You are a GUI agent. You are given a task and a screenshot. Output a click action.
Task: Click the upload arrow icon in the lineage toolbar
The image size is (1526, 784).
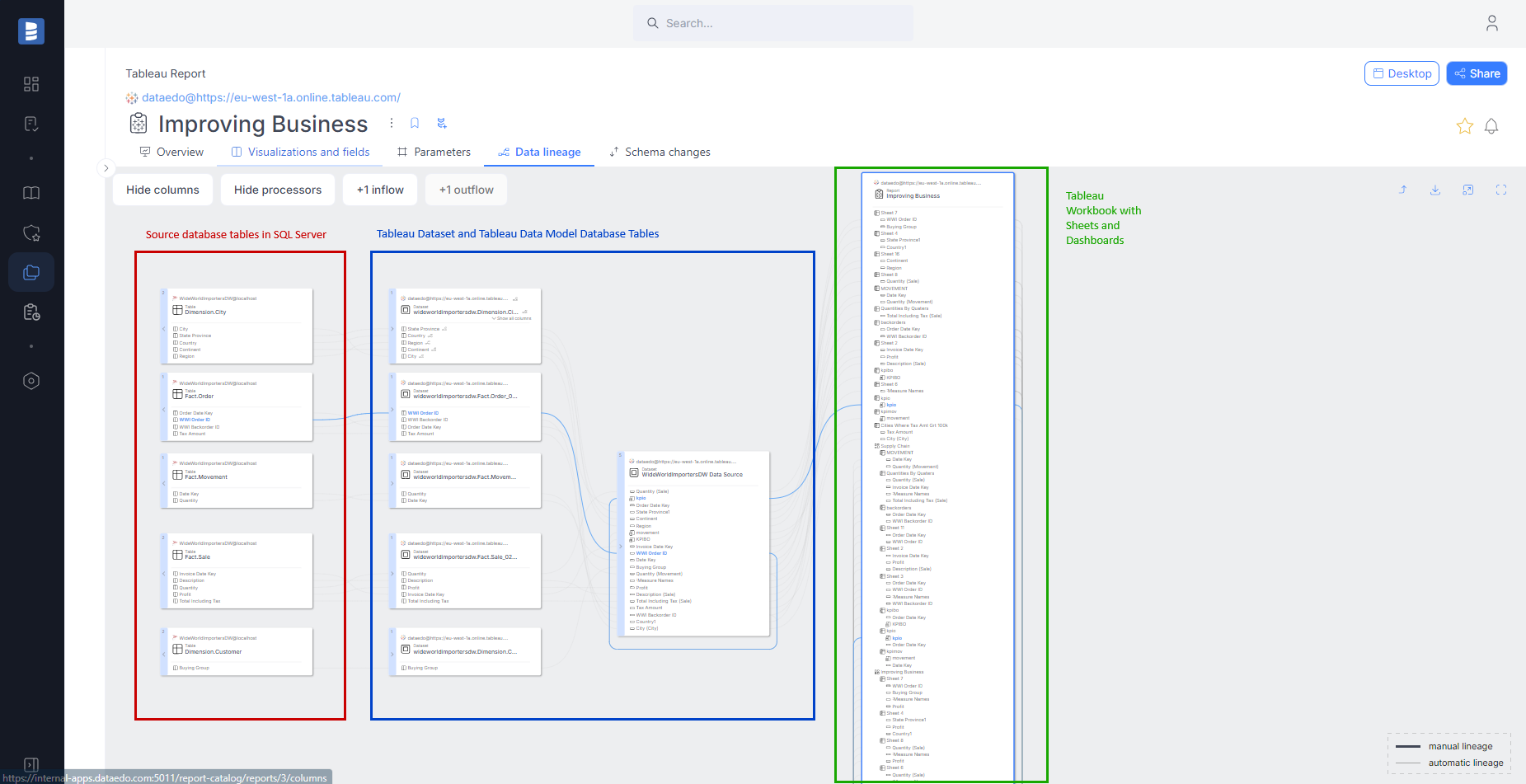(x=1402, y=190)
